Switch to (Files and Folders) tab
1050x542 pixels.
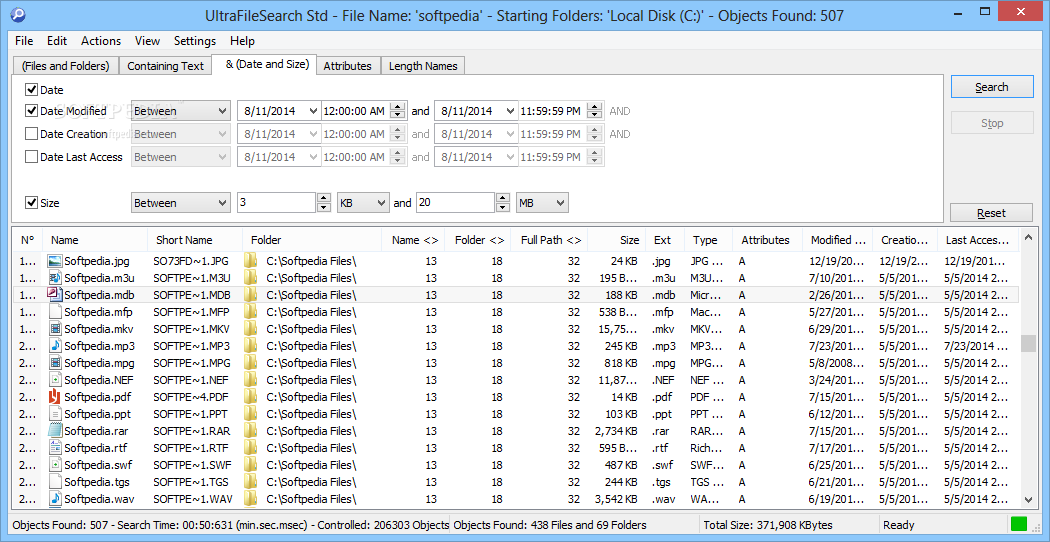[x=65, y=66]
